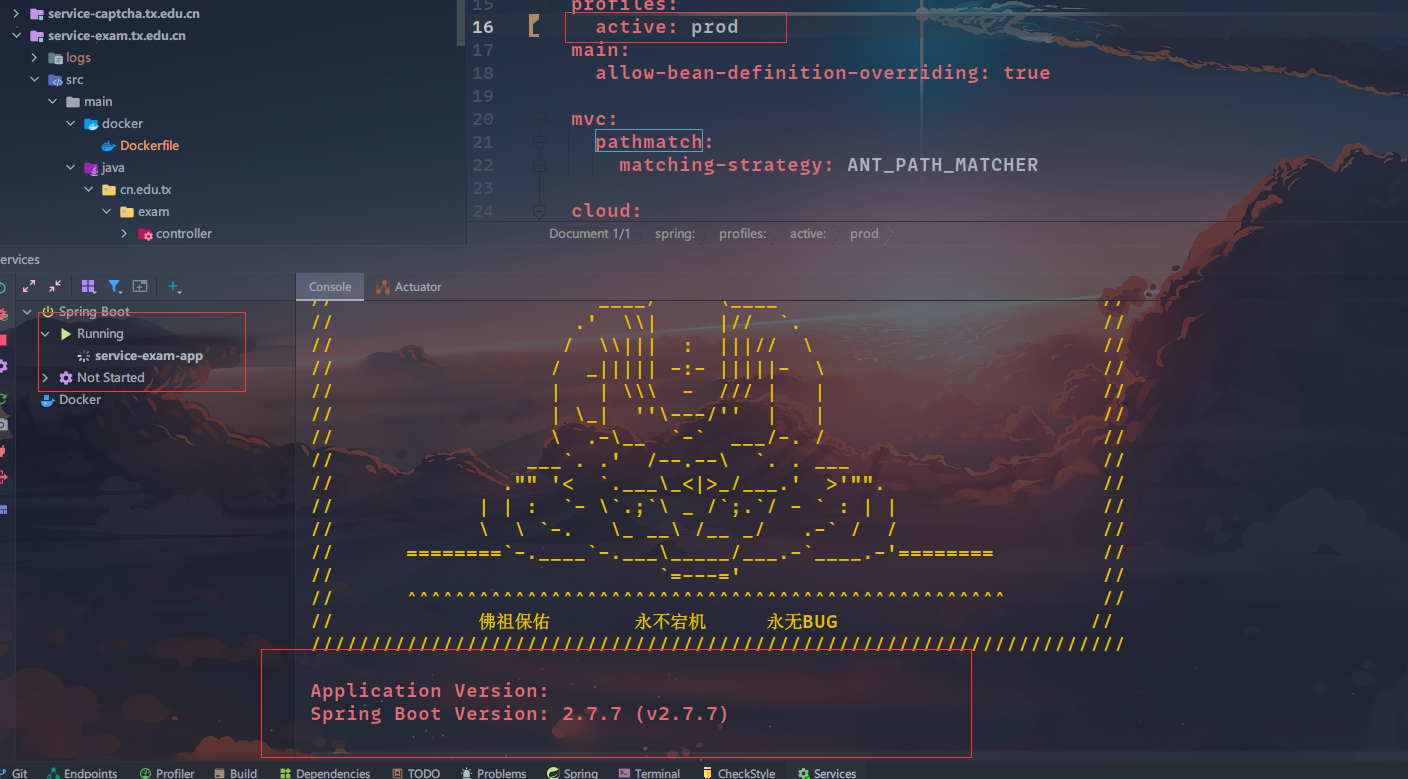
Task: Open Dockerfile in the project tree
Action: pos(149,146)
